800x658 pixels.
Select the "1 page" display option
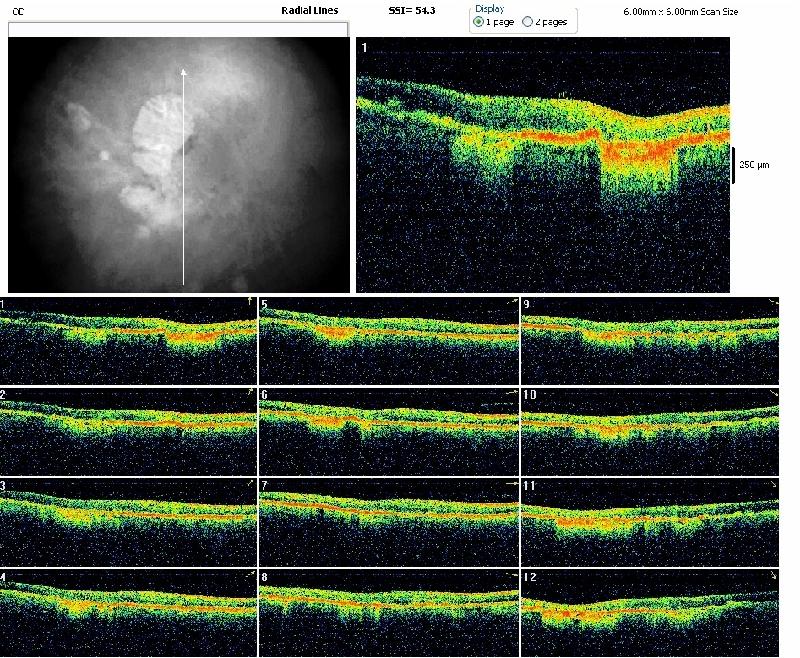pyautogui.click(x=479, y=21)
